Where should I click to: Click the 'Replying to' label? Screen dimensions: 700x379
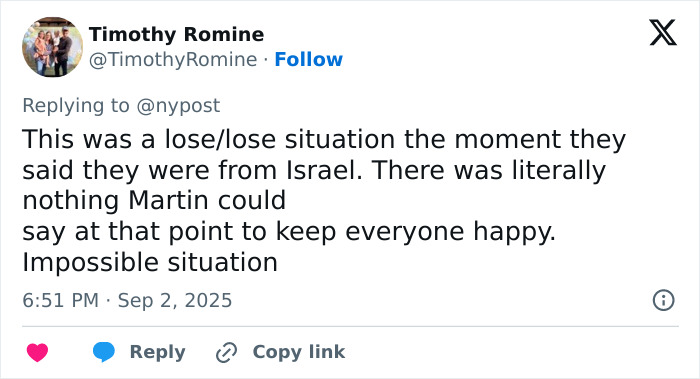coord(76,106)
